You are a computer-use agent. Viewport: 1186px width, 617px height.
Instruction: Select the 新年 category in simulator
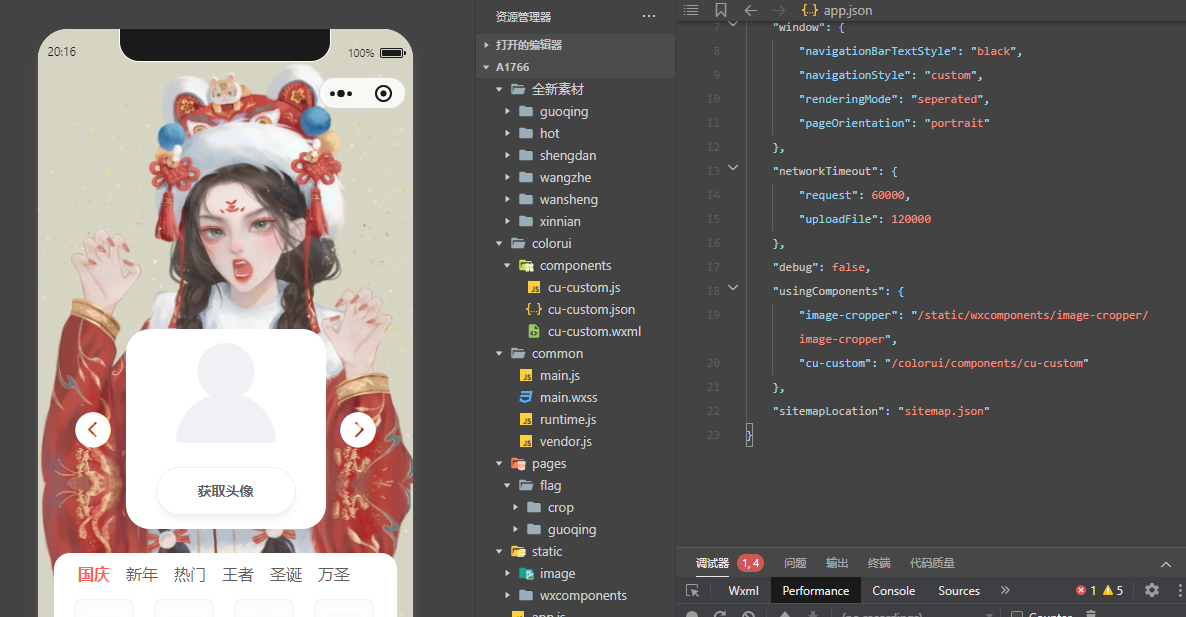[141, 575]
